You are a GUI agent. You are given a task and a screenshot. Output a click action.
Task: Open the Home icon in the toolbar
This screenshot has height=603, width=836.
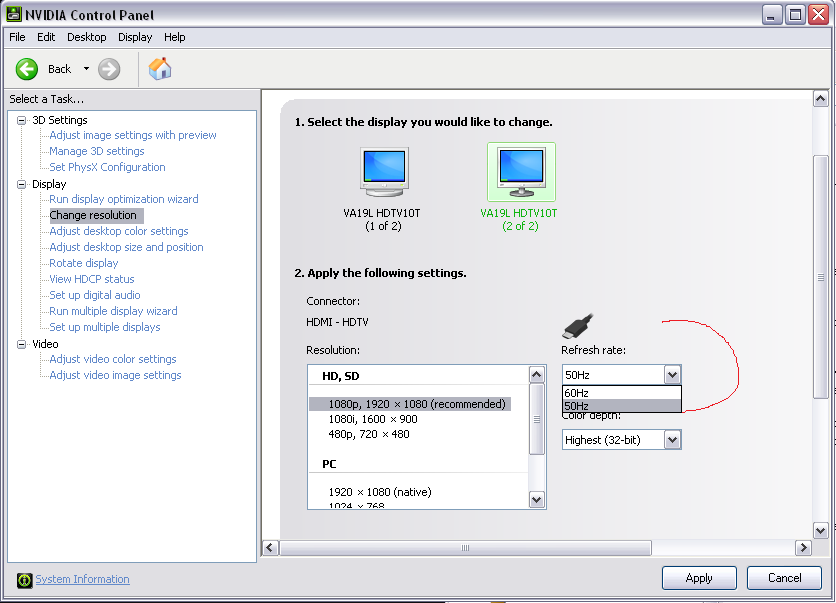pos(160,69)
